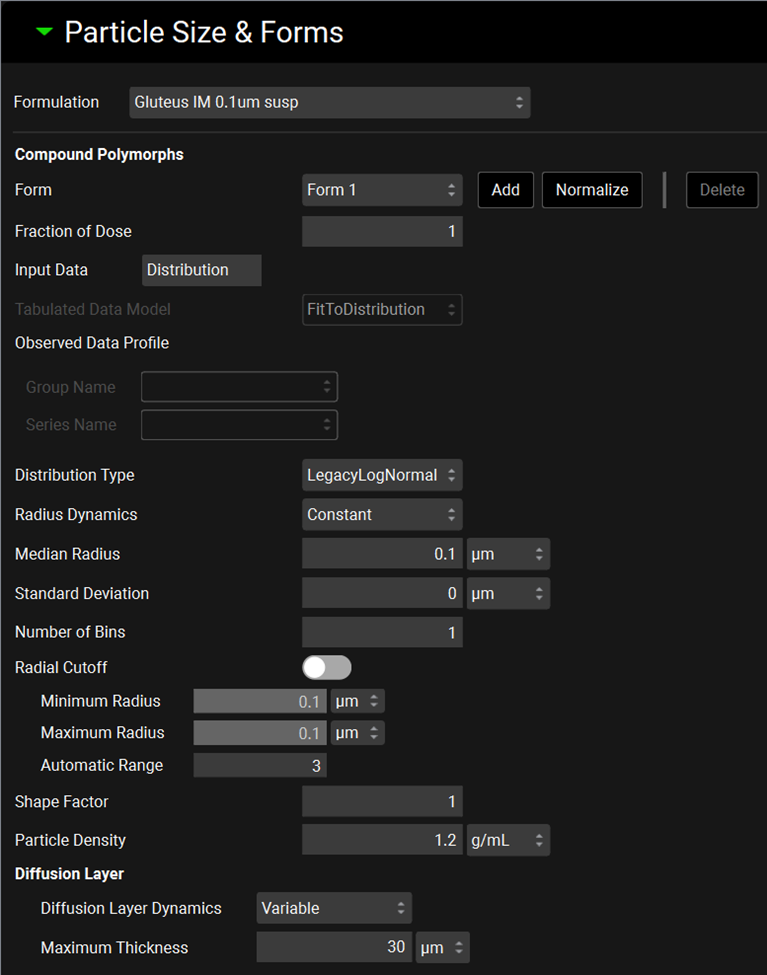Click the Add form button
This screenshot has width=767, height=975.
505,190
